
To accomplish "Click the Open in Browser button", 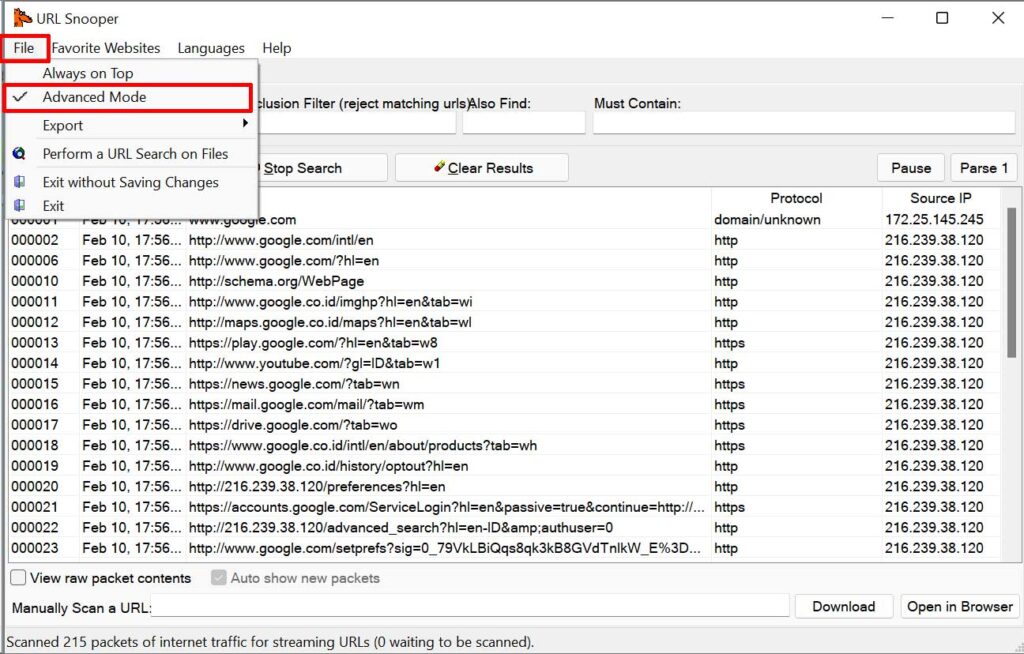I will tap(959, 606).
